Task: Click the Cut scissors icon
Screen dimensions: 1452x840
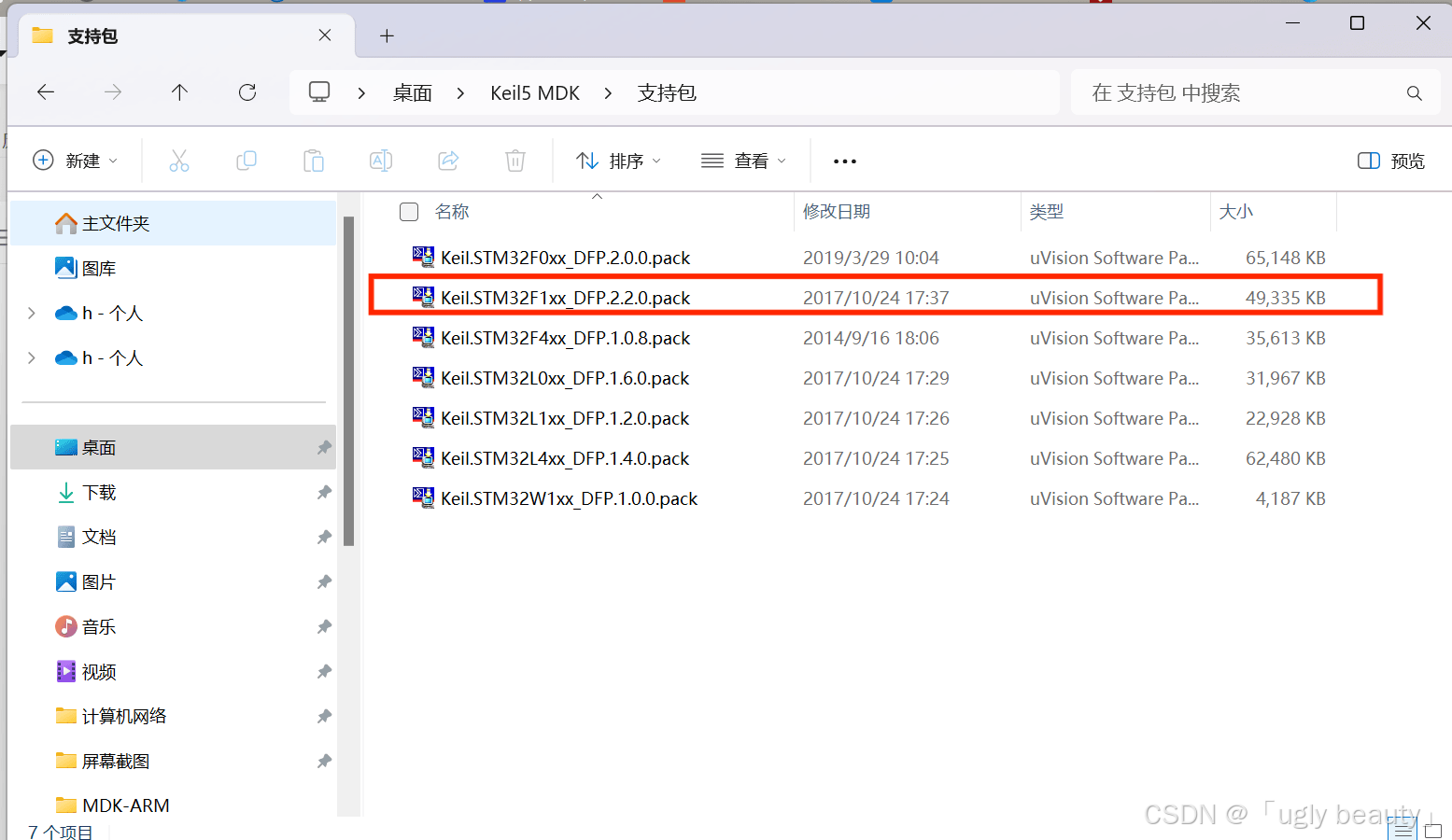Action: point(179,161)
